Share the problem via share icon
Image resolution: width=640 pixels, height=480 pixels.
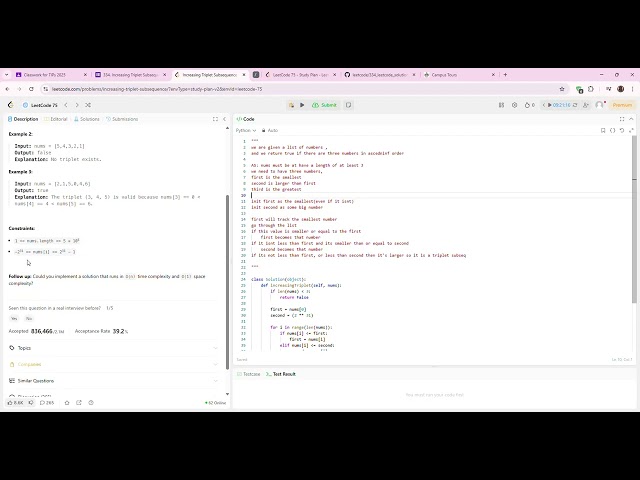(79, 402)
